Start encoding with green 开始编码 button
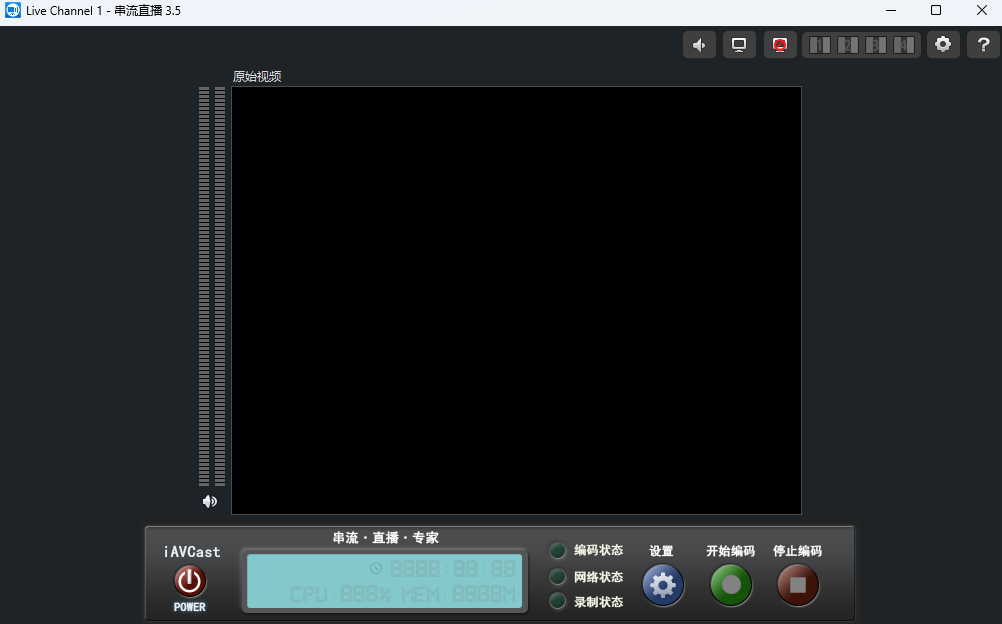The image size is (1002, 624). tap(731, 585)
